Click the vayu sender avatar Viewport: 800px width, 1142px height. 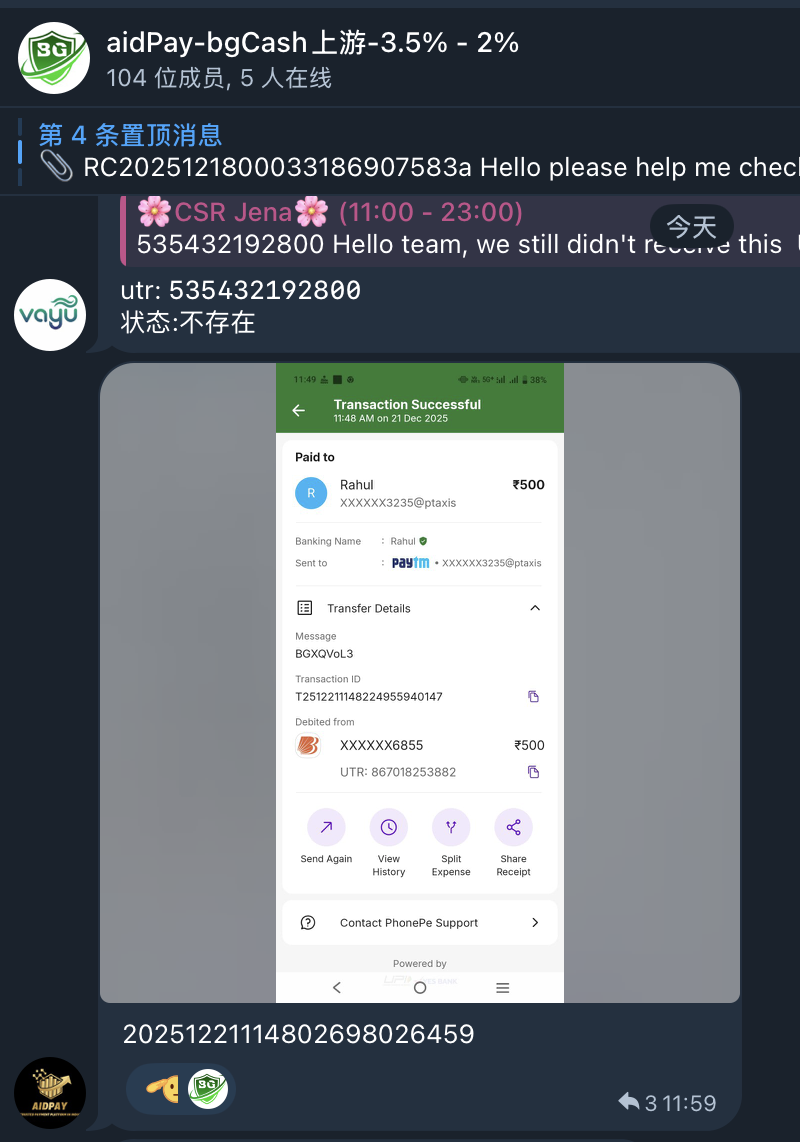point(50,315)
